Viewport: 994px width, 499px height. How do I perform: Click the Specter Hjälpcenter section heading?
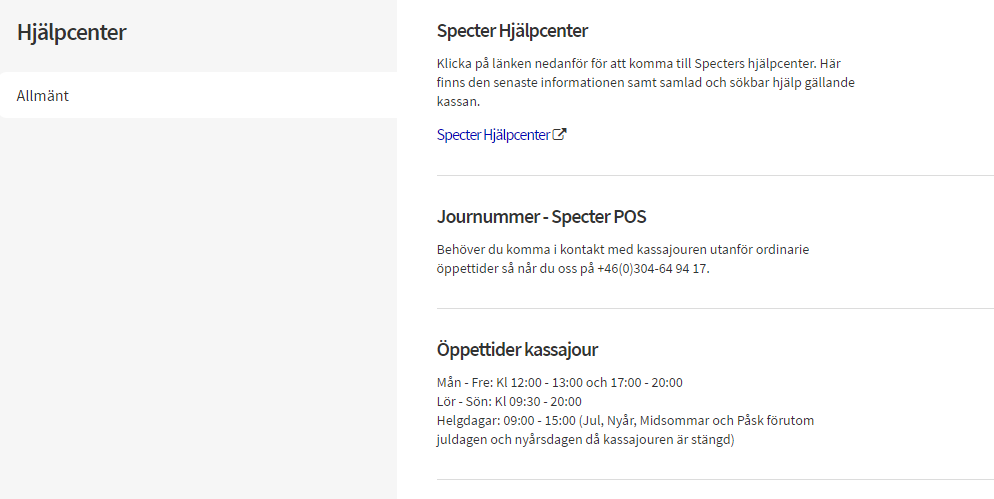click(512, 30)
